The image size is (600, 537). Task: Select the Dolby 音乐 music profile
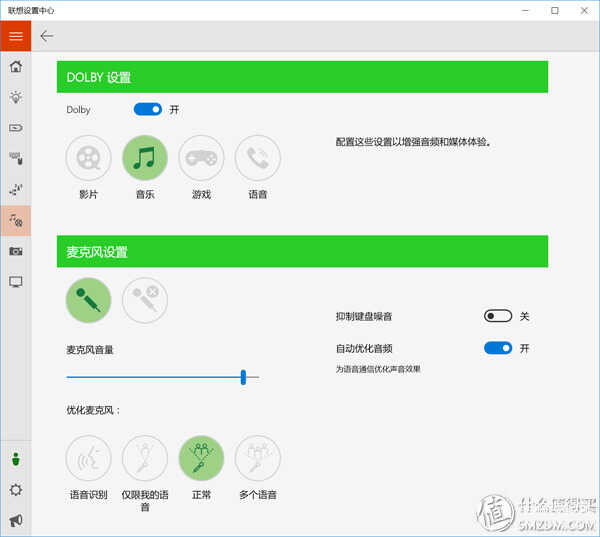(x=145, y=158)
